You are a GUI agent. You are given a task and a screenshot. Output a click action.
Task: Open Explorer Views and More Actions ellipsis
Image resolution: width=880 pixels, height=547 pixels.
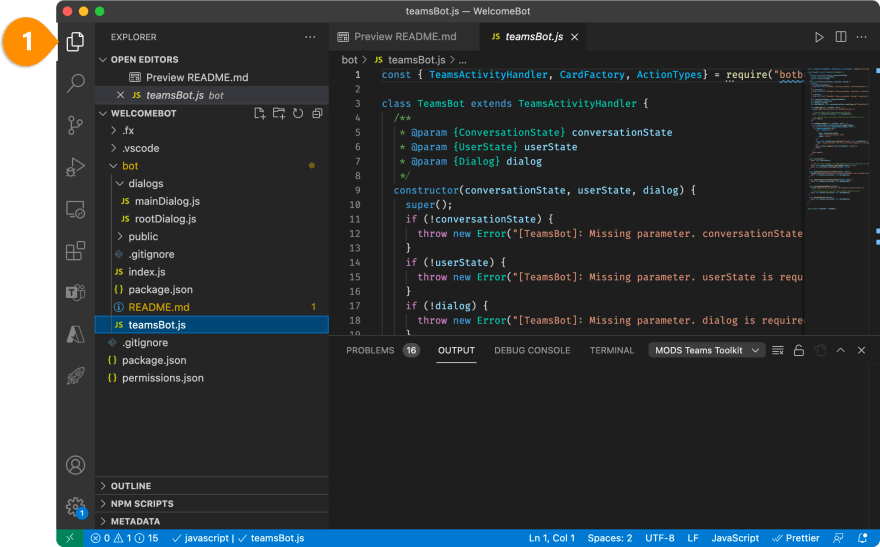tap(310, 37)
